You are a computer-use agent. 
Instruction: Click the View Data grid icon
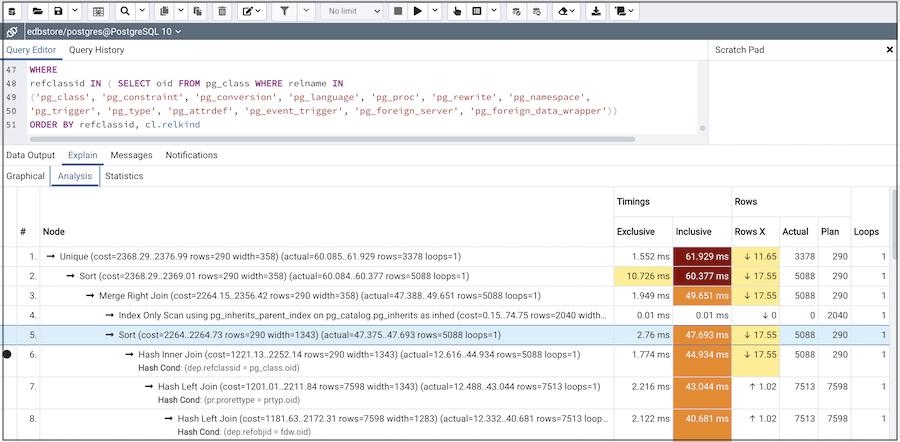pos(98,11)
